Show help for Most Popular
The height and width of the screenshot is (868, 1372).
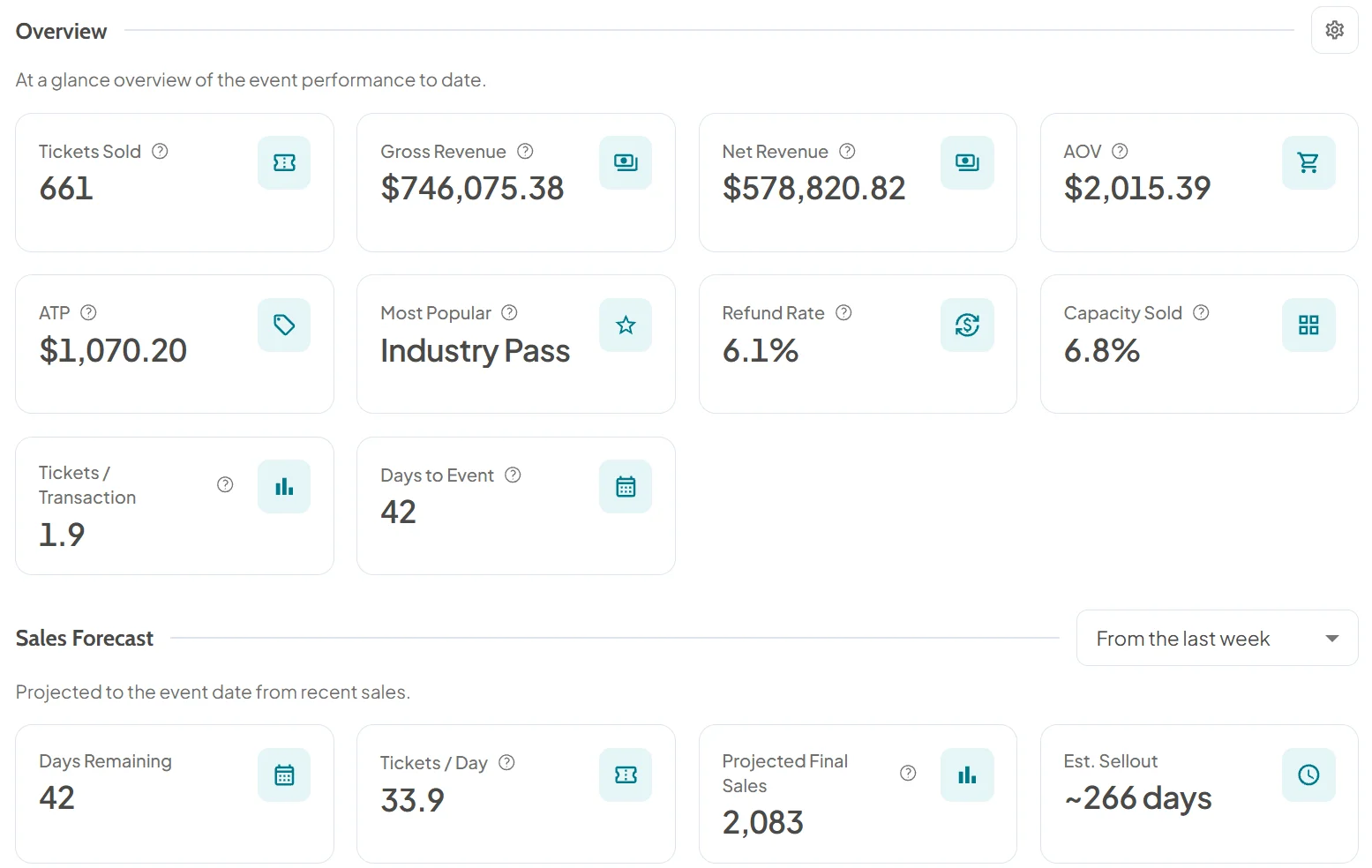tap(509, 312)
